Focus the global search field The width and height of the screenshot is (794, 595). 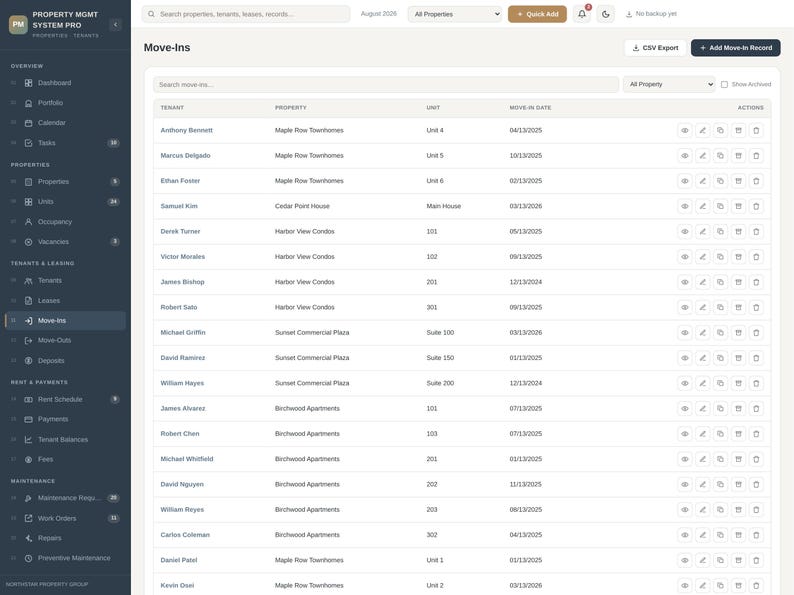pyautogui.click(x=246, y=14)
